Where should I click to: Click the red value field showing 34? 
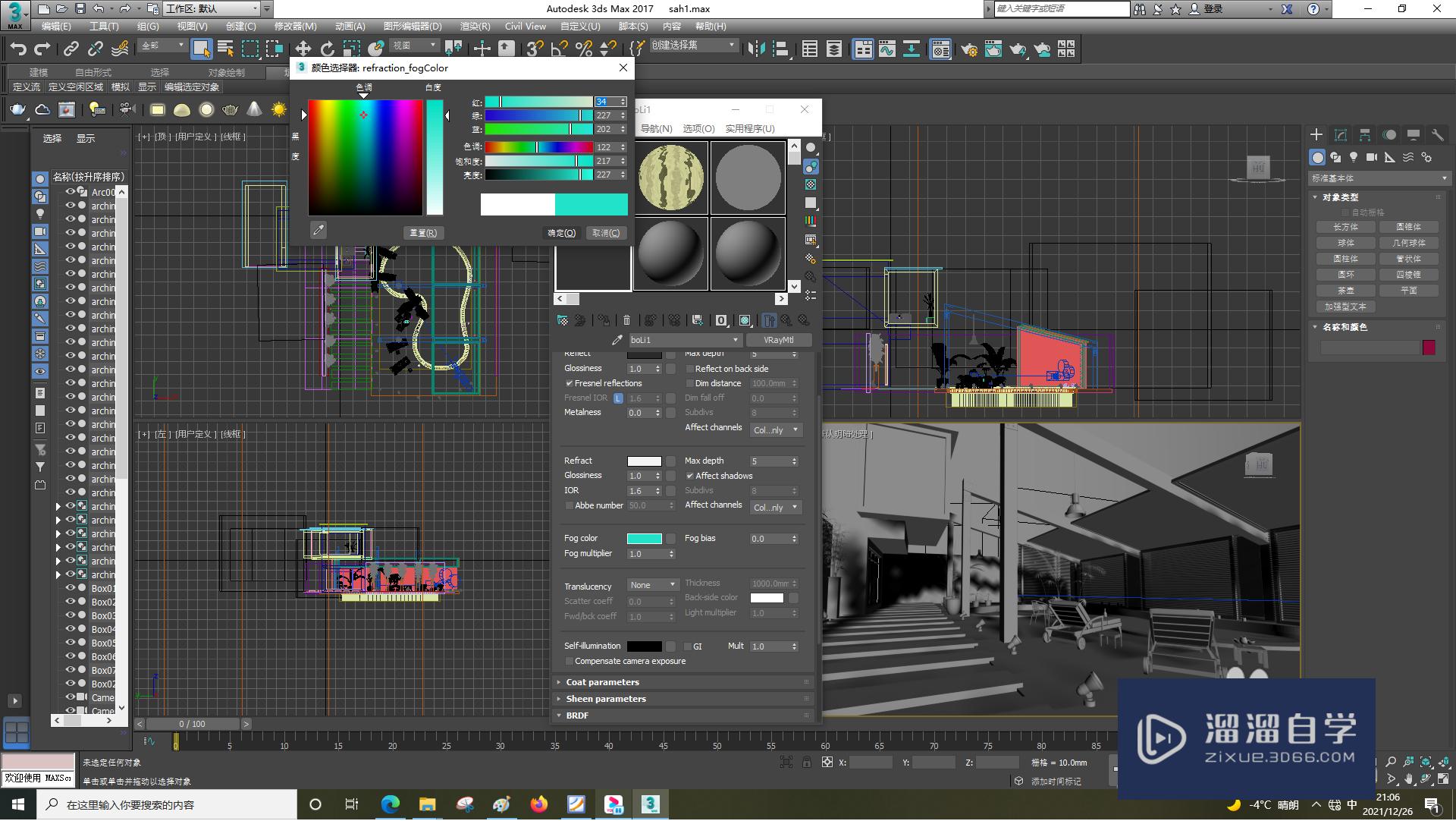pos(606,102)
